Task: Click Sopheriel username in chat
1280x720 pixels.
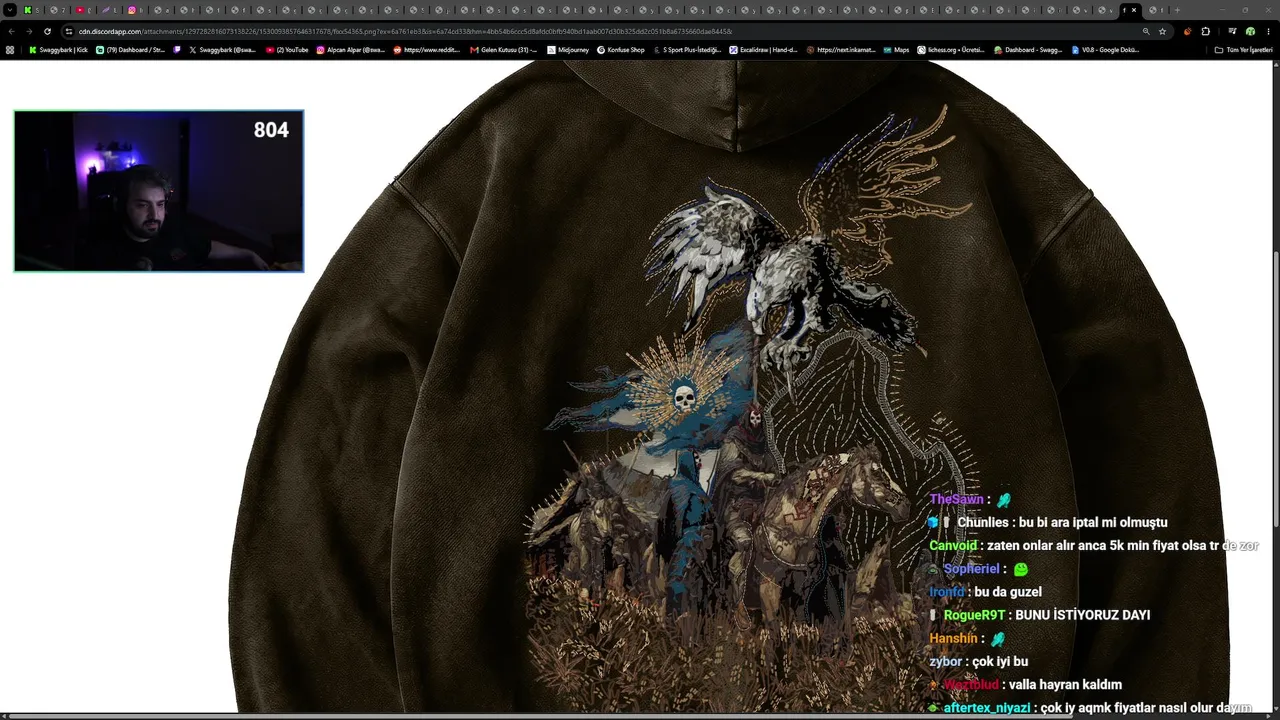Action: (x=971, y=569)
